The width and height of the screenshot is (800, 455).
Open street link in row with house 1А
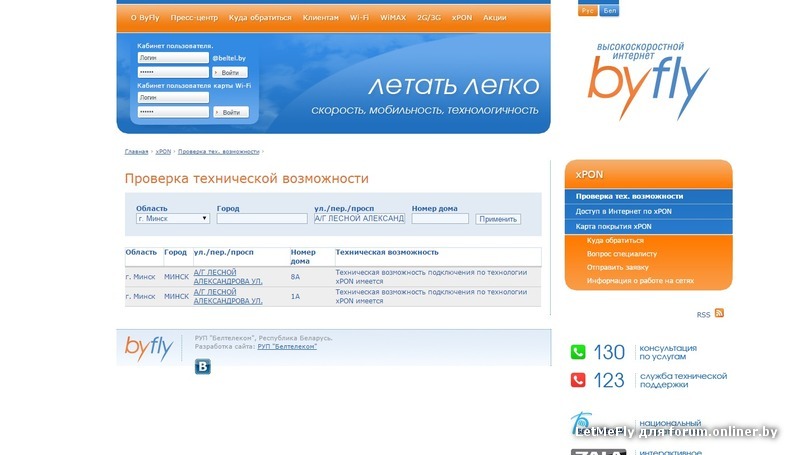(x=228, y=296)
